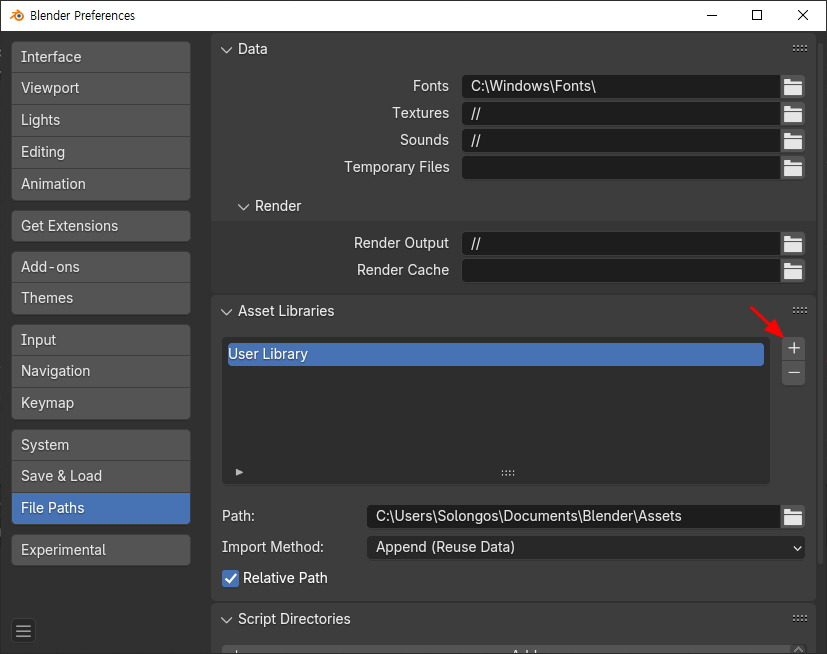Click the Textures path field
This screenshot has width=827, height=654.
[621, 113]
